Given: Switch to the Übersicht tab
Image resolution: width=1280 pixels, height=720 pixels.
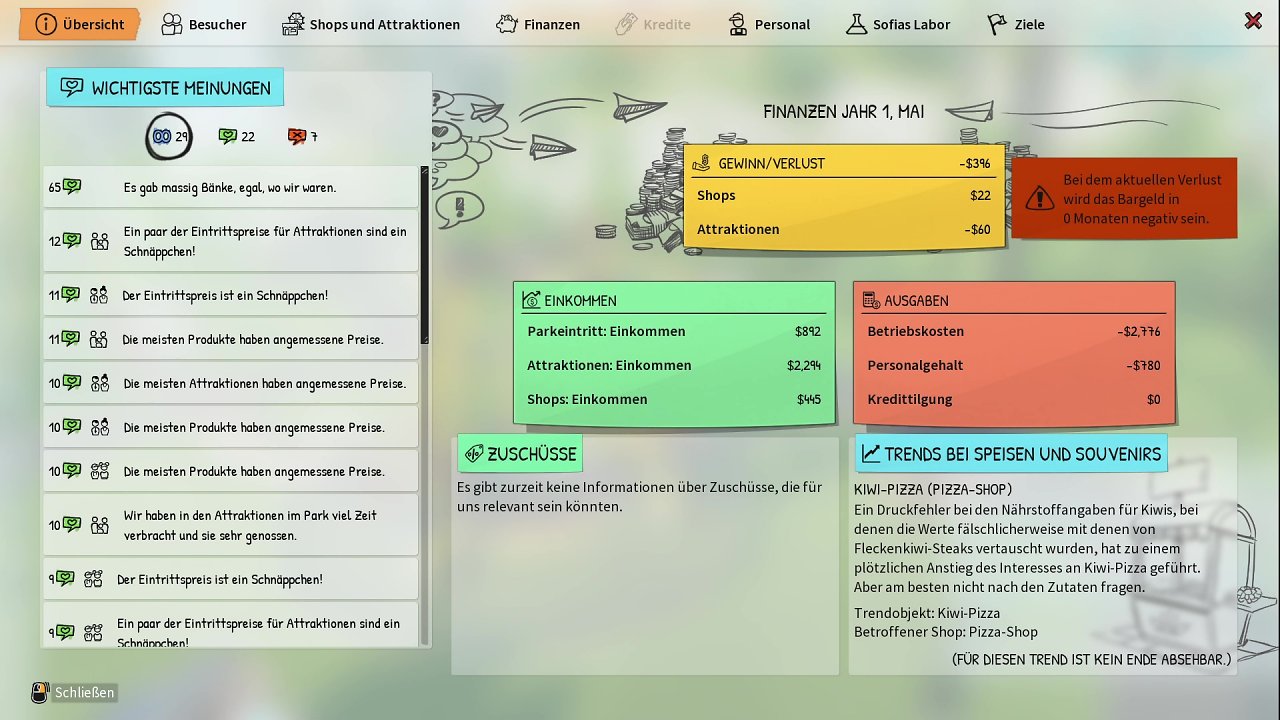Looking at the screenshot, I should click(80, 24).
